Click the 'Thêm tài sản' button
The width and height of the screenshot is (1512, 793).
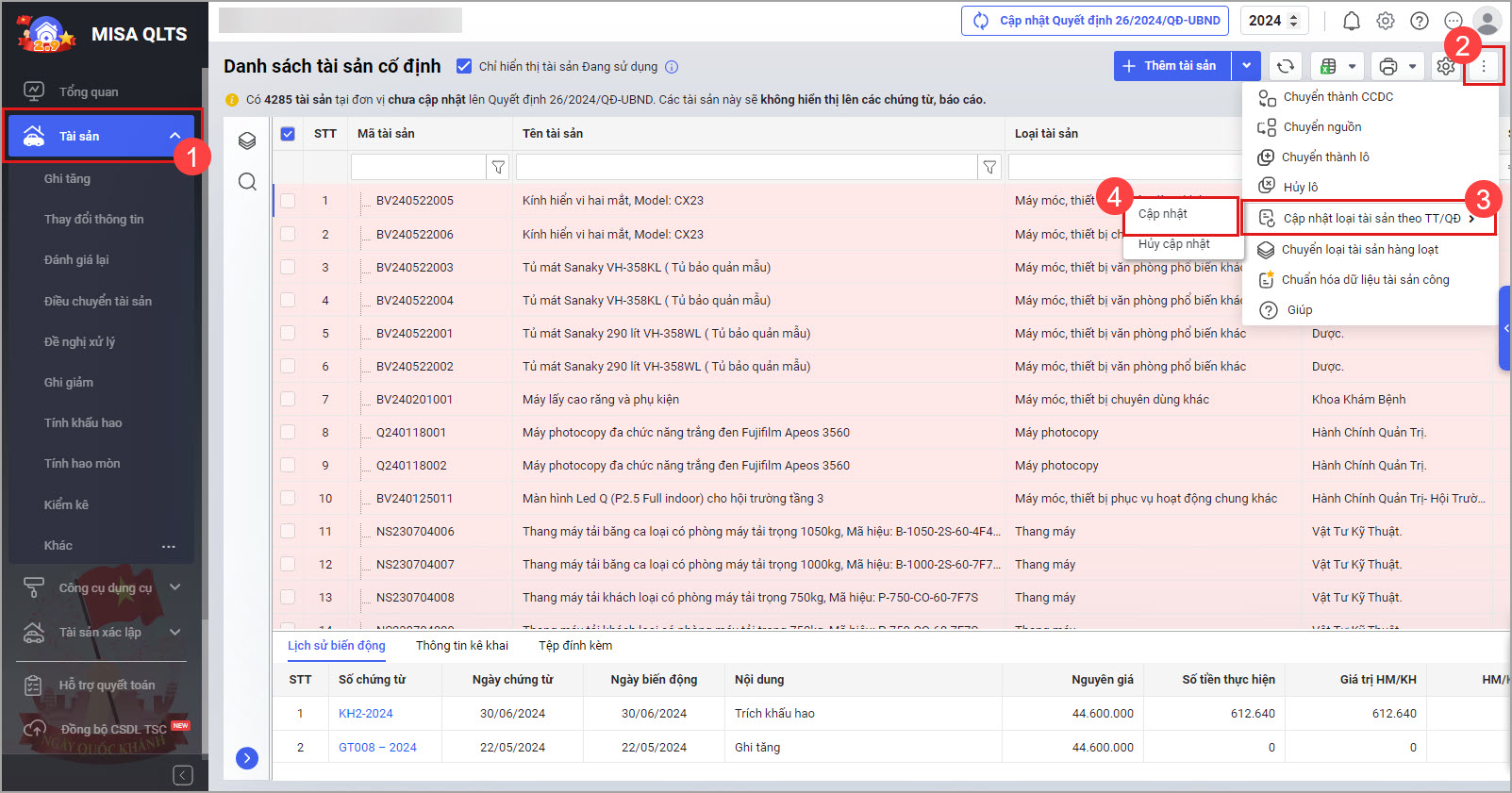(1172, 66)
